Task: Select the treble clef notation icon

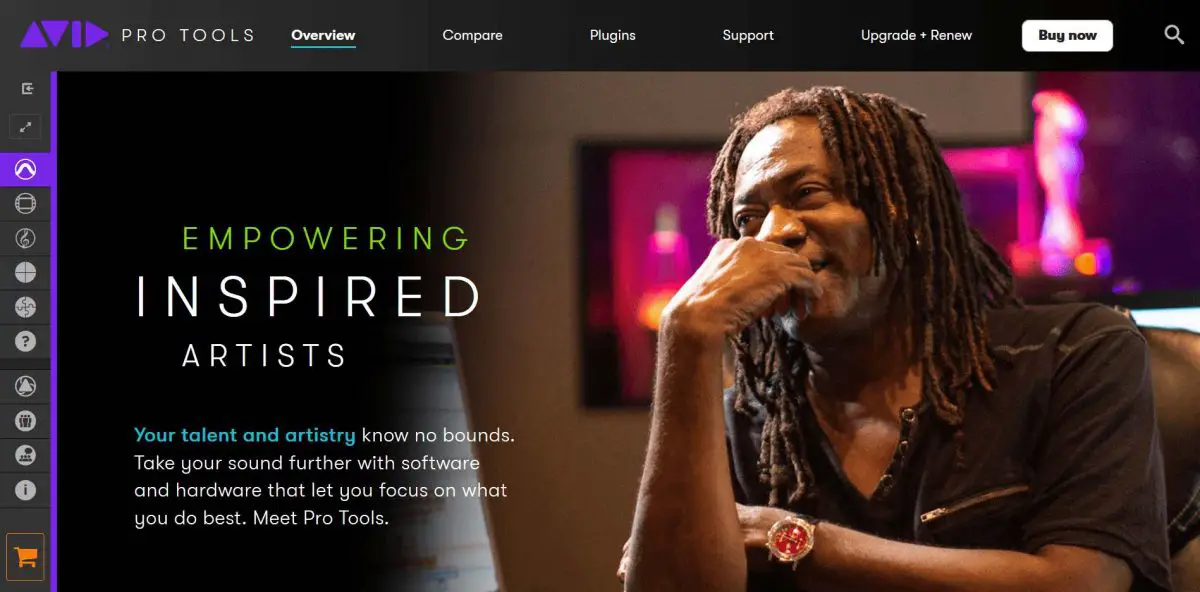Action: (26, 238)
